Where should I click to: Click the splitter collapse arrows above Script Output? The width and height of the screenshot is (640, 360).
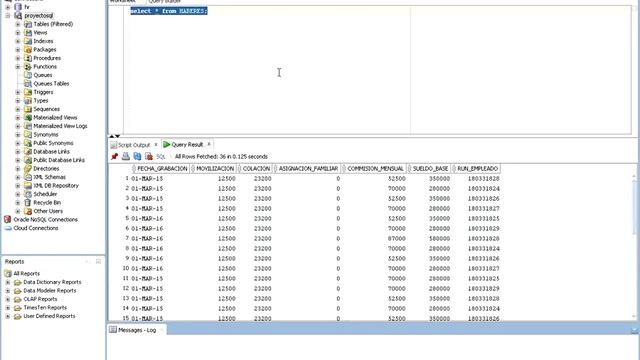pos(115,136)
